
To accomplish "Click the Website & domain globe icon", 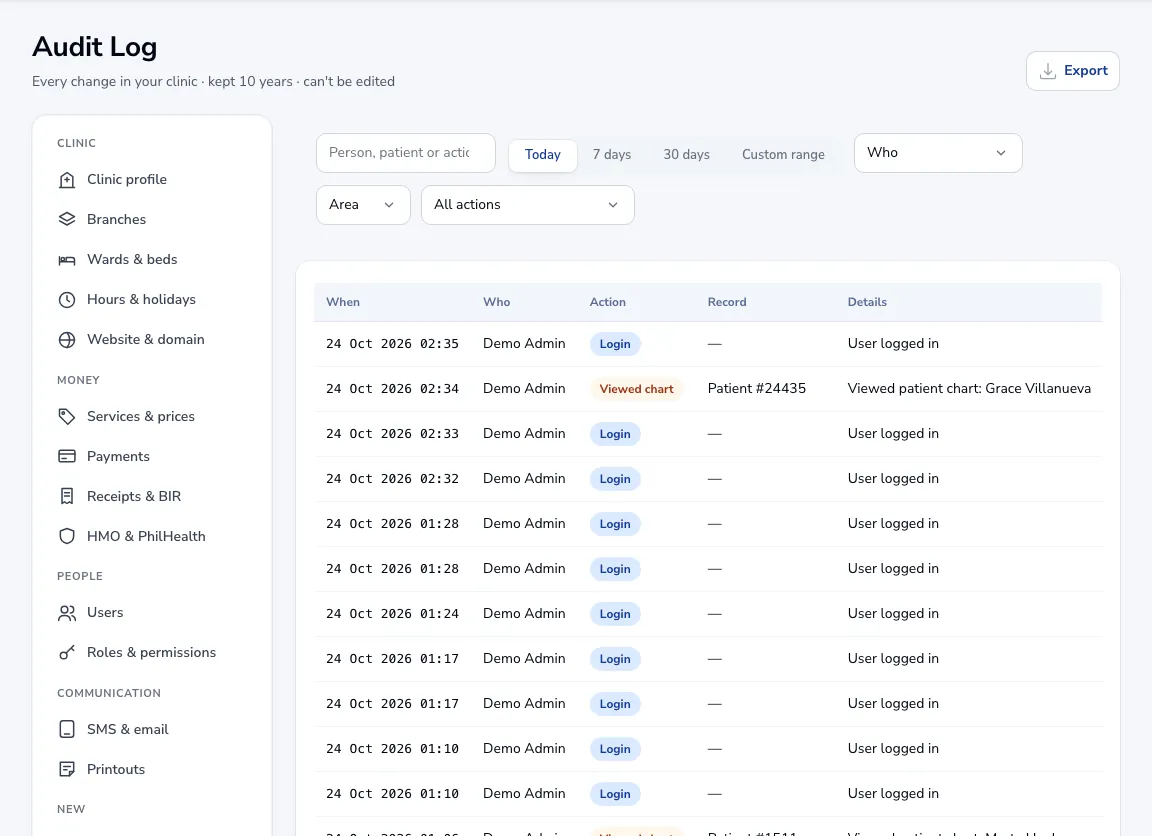I will click(67, 340).
